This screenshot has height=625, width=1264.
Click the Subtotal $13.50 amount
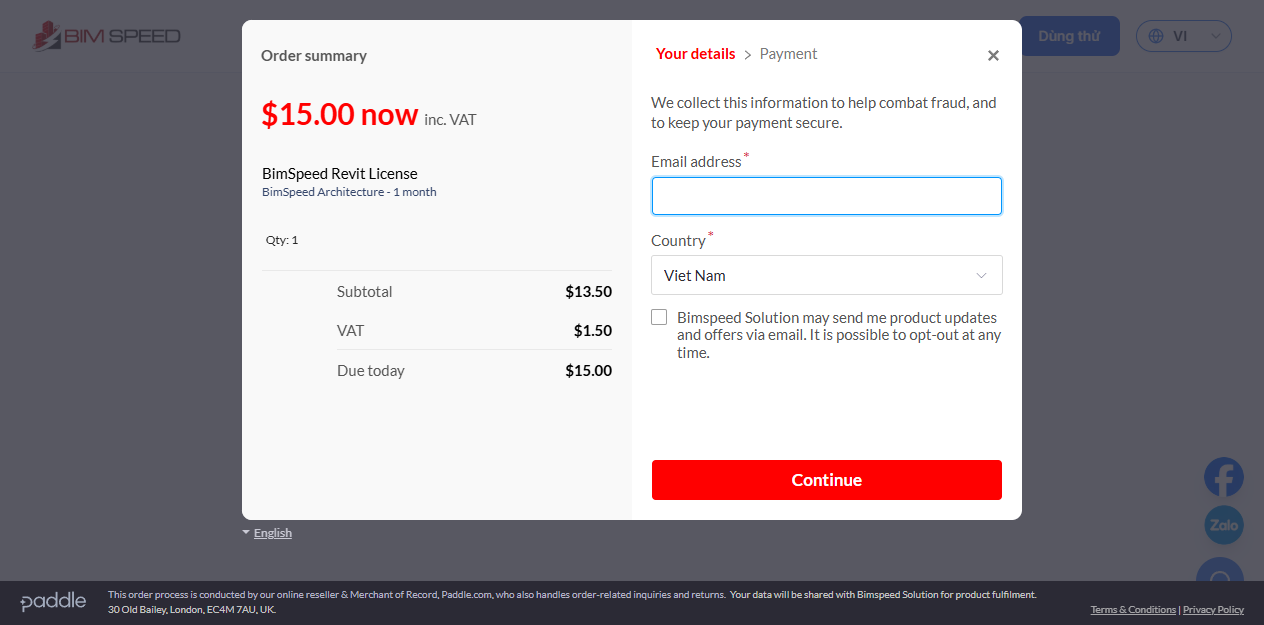click(588, 292)
